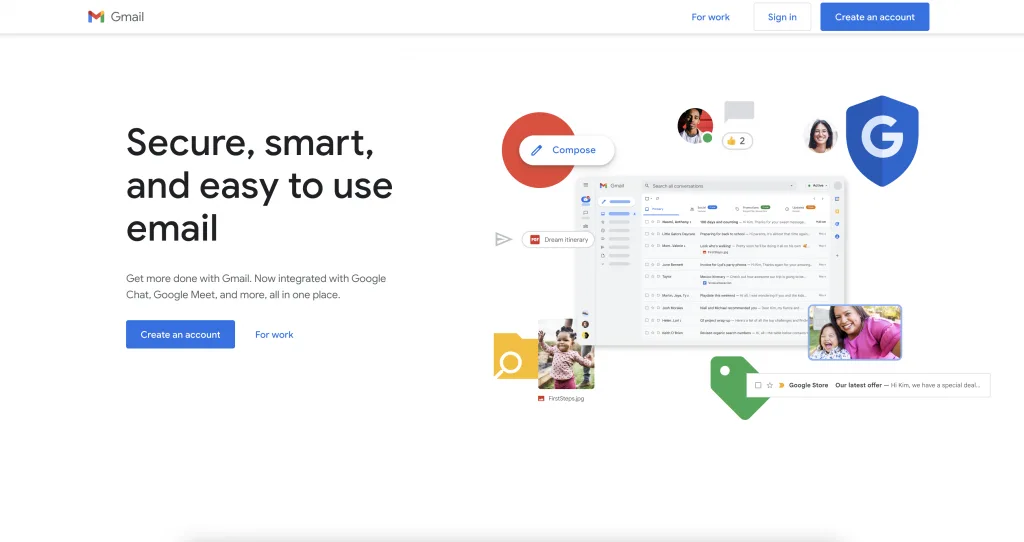Click the pencil icon inside the Compose pill

536,150
